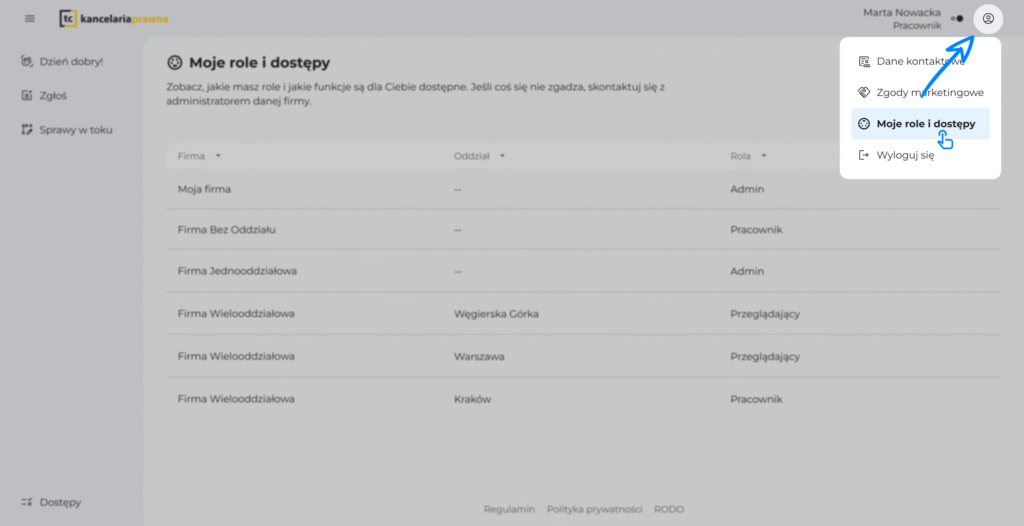Click the Wyloguj się logout icon
Image resolution: width=1024 pixels, height=526 pixels.
864,155
